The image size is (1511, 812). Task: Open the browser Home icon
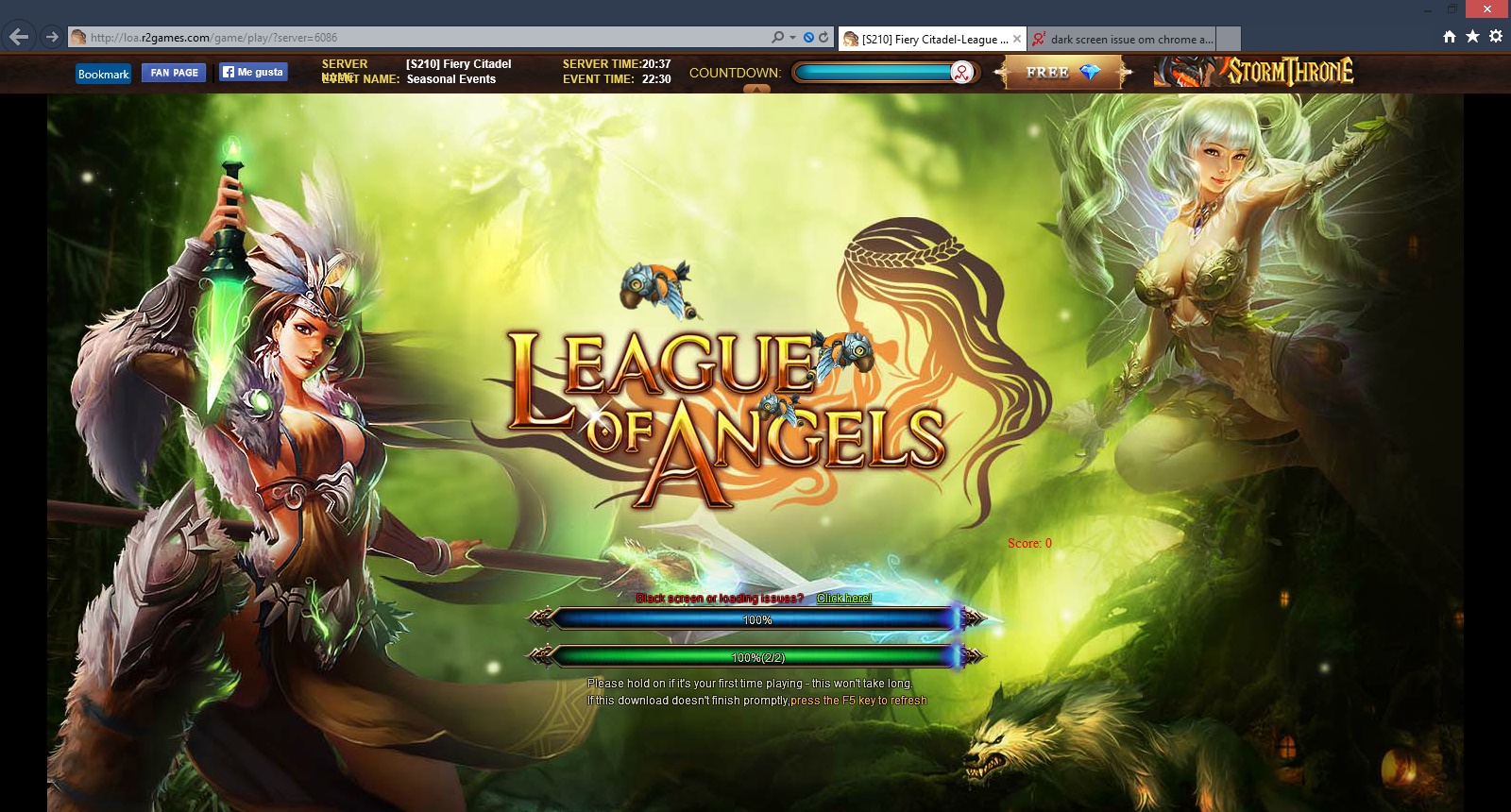(x=1450, y=37)
